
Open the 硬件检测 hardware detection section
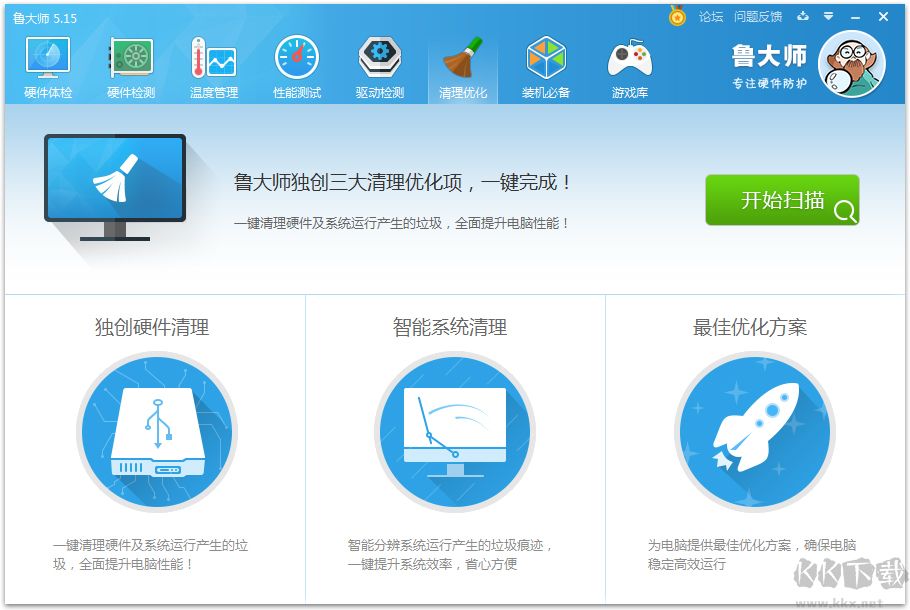click(131, 68)
